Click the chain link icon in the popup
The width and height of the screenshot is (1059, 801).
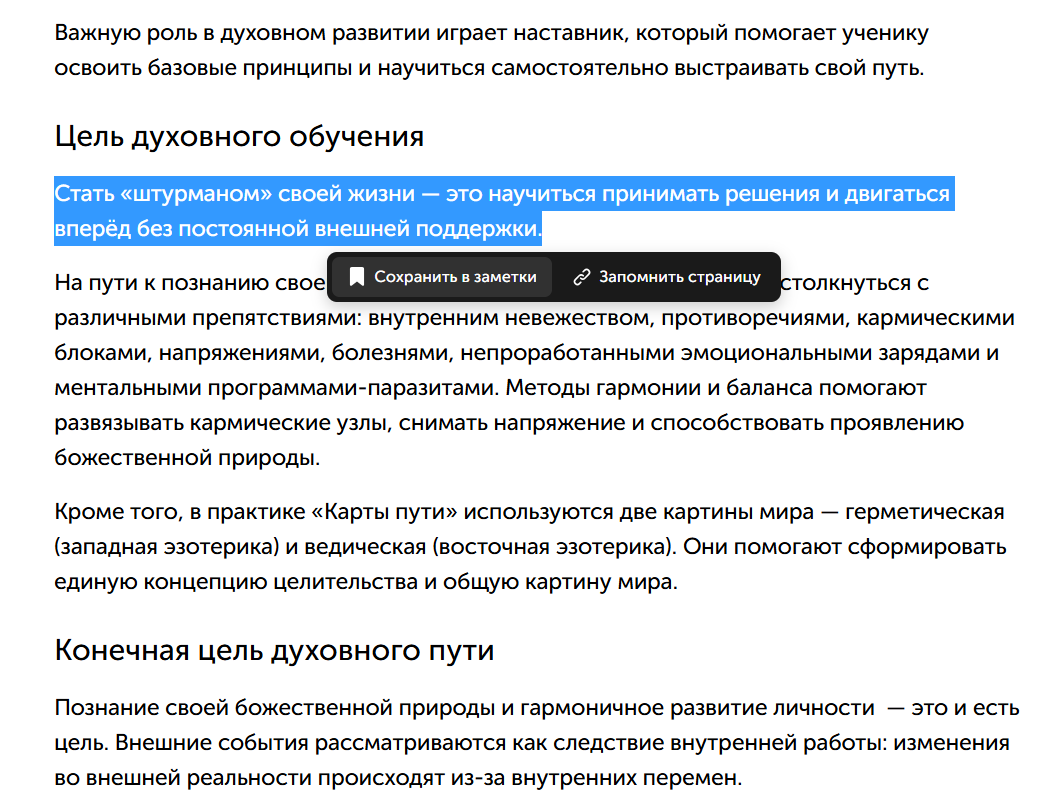click(581, 277)
